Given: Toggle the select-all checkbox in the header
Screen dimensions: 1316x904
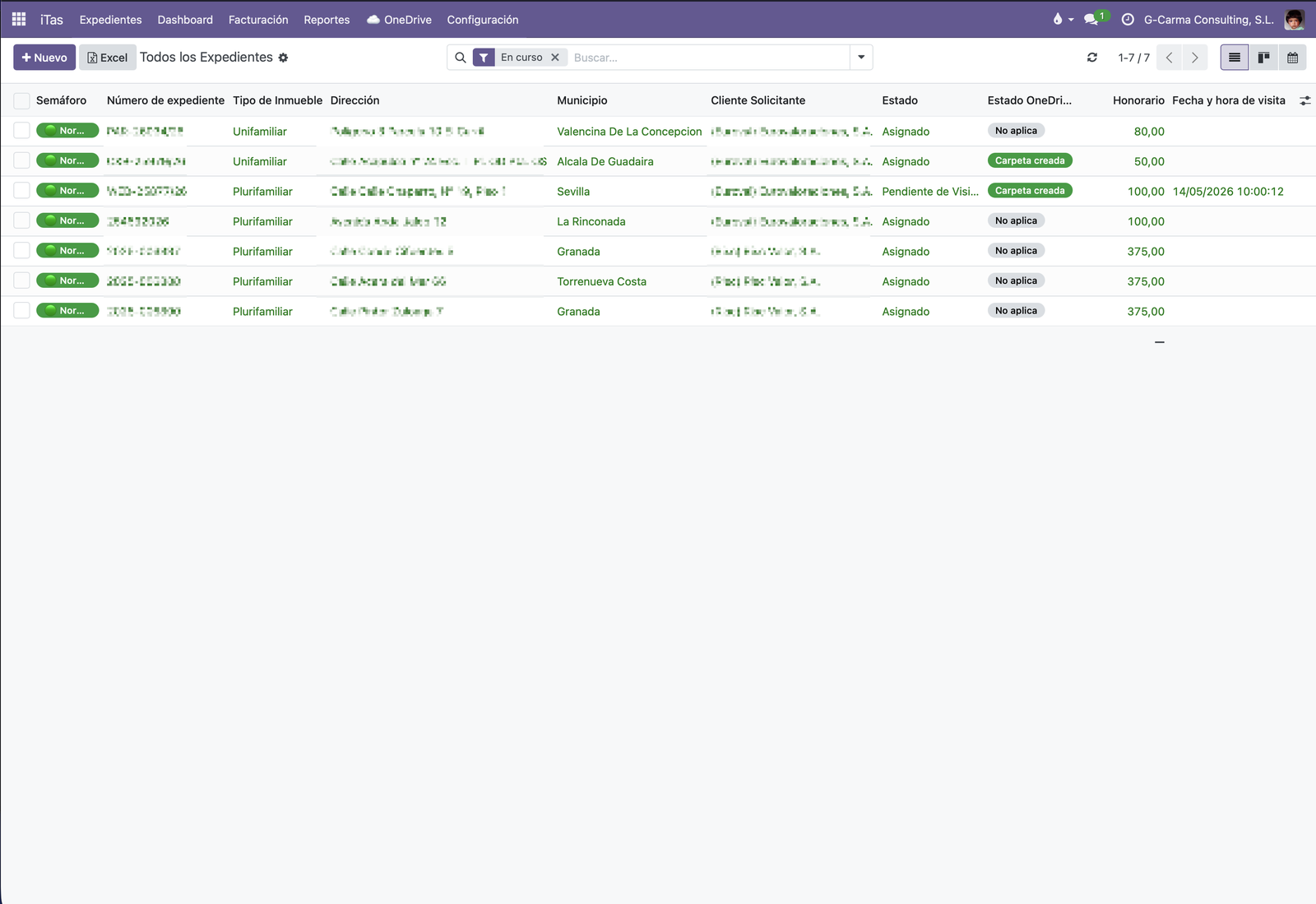Looking at the screenshot, I should pyautogui.click(x=22, y=100).
